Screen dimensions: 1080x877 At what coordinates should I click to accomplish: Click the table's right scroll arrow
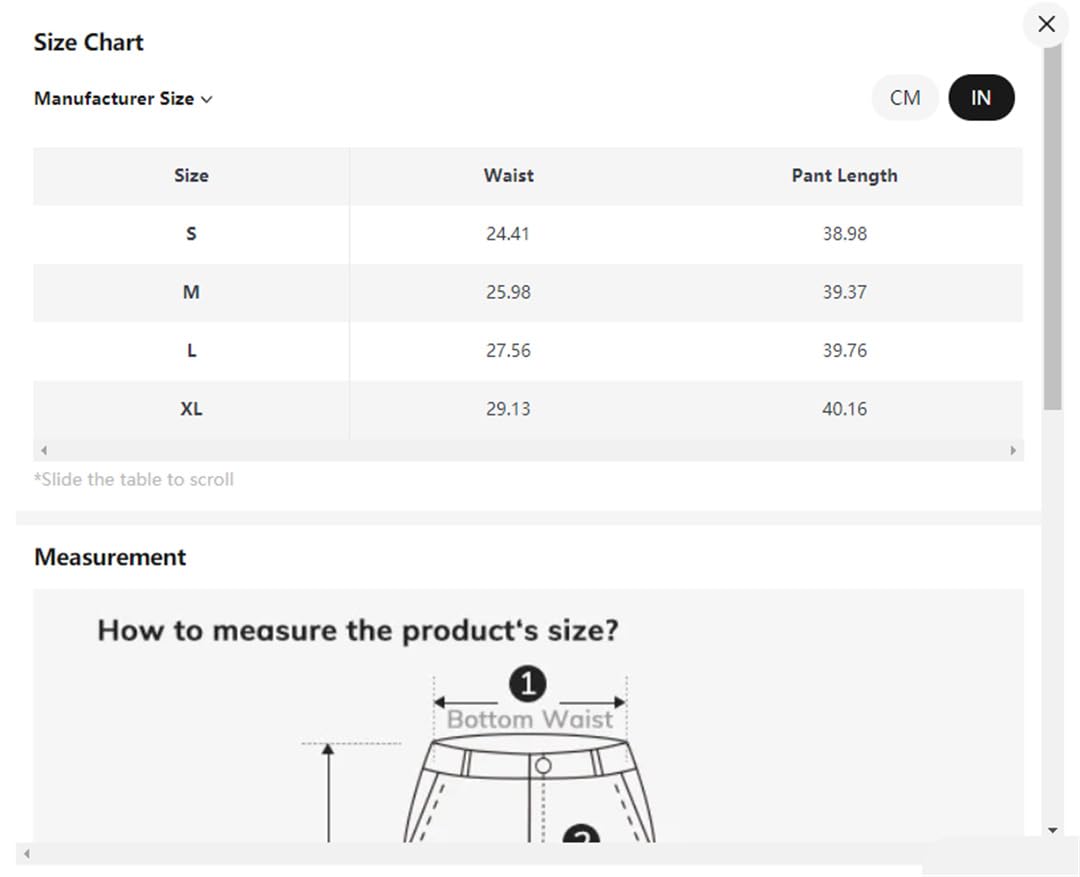click(x=1012, y=451)
